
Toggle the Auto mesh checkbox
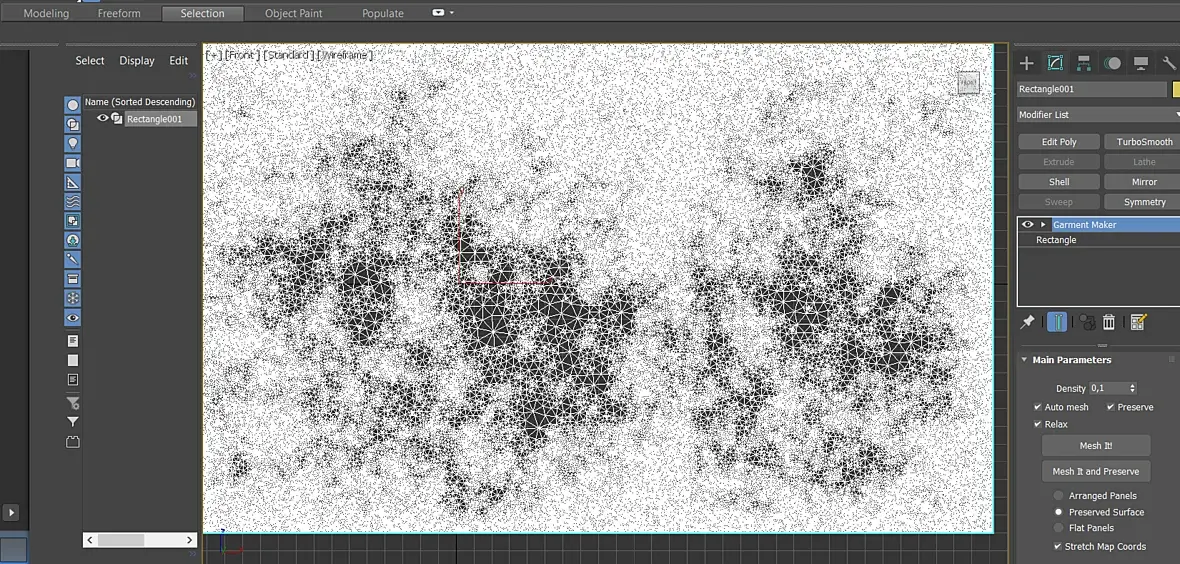click(1039, 407)
